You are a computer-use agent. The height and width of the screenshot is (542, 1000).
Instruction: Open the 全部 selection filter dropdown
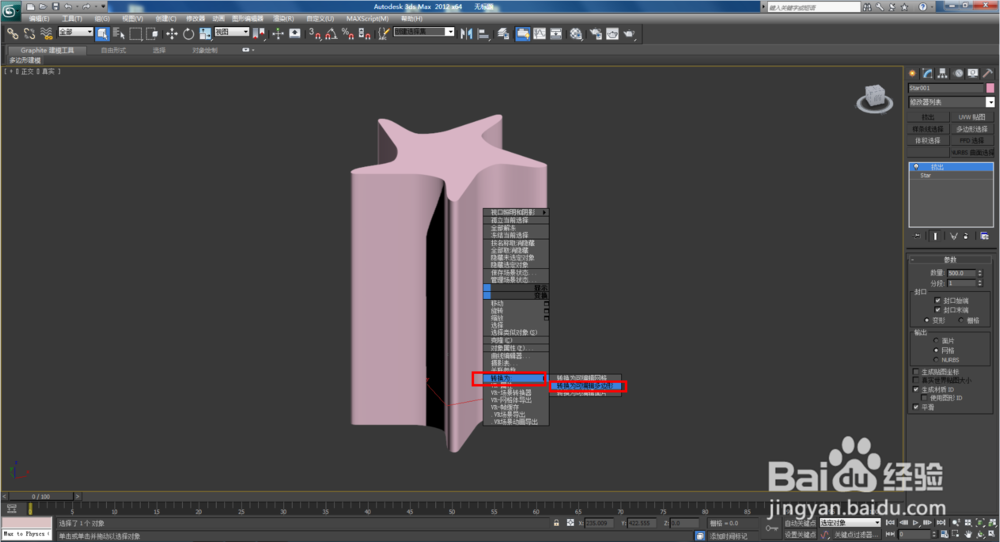pos(75,32)
